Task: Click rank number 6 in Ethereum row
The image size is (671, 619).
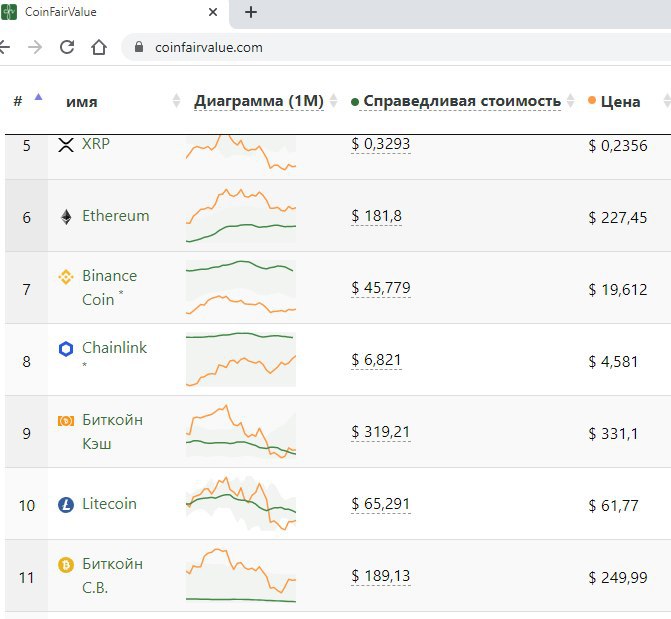Action: (x=27, y=217)
